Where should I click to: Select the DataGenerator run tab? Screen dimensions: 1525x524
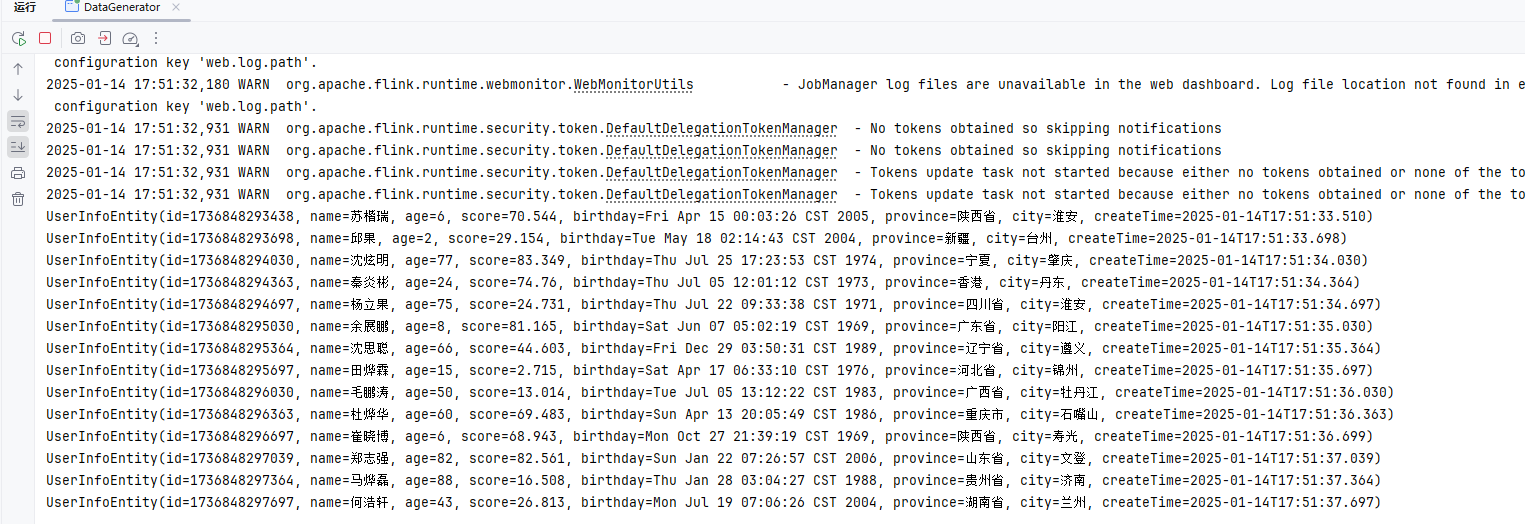pos(120,7)
